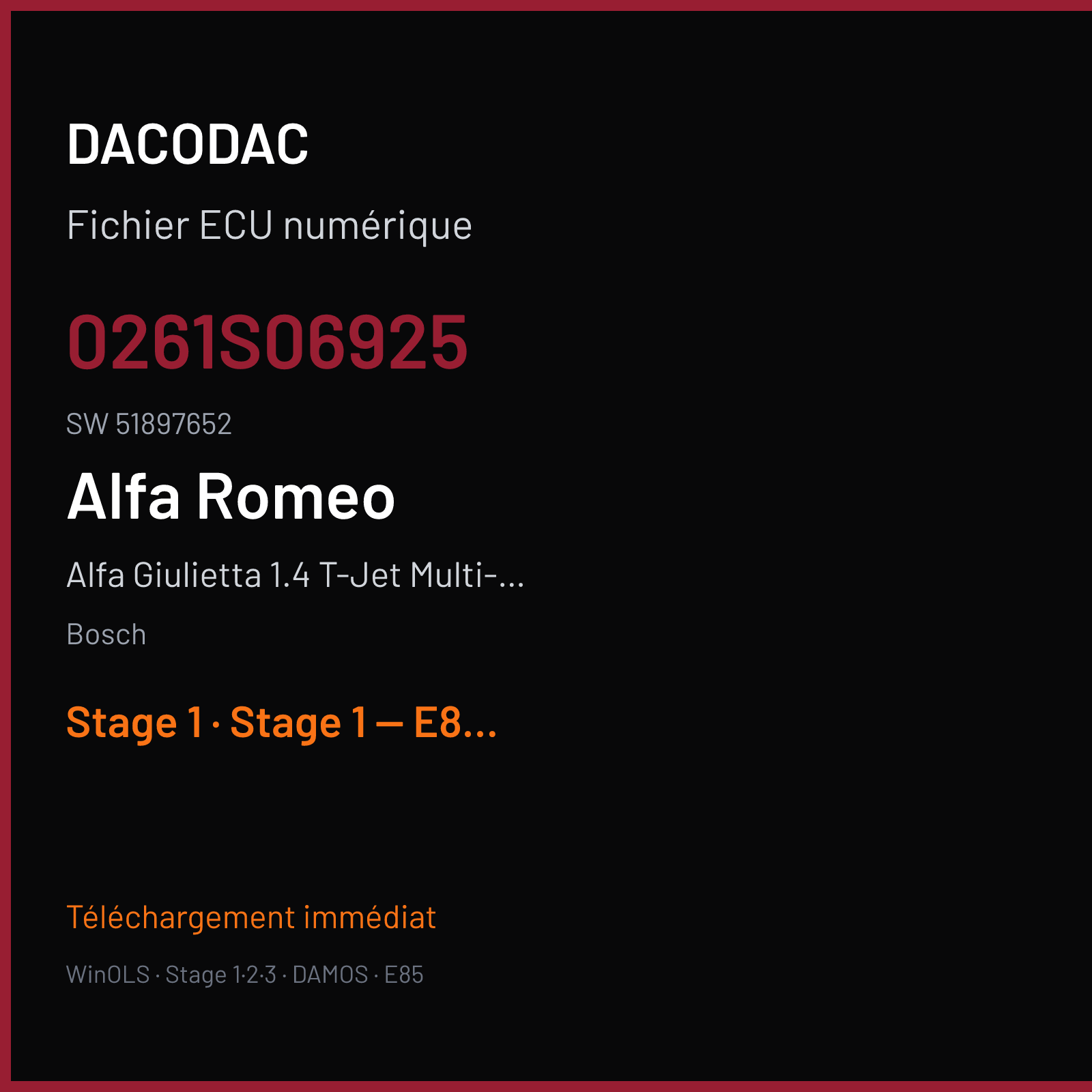This screenshot has width=1092, height=1092.
Task: Click the red border on the left side
Action: pos(5,546)
